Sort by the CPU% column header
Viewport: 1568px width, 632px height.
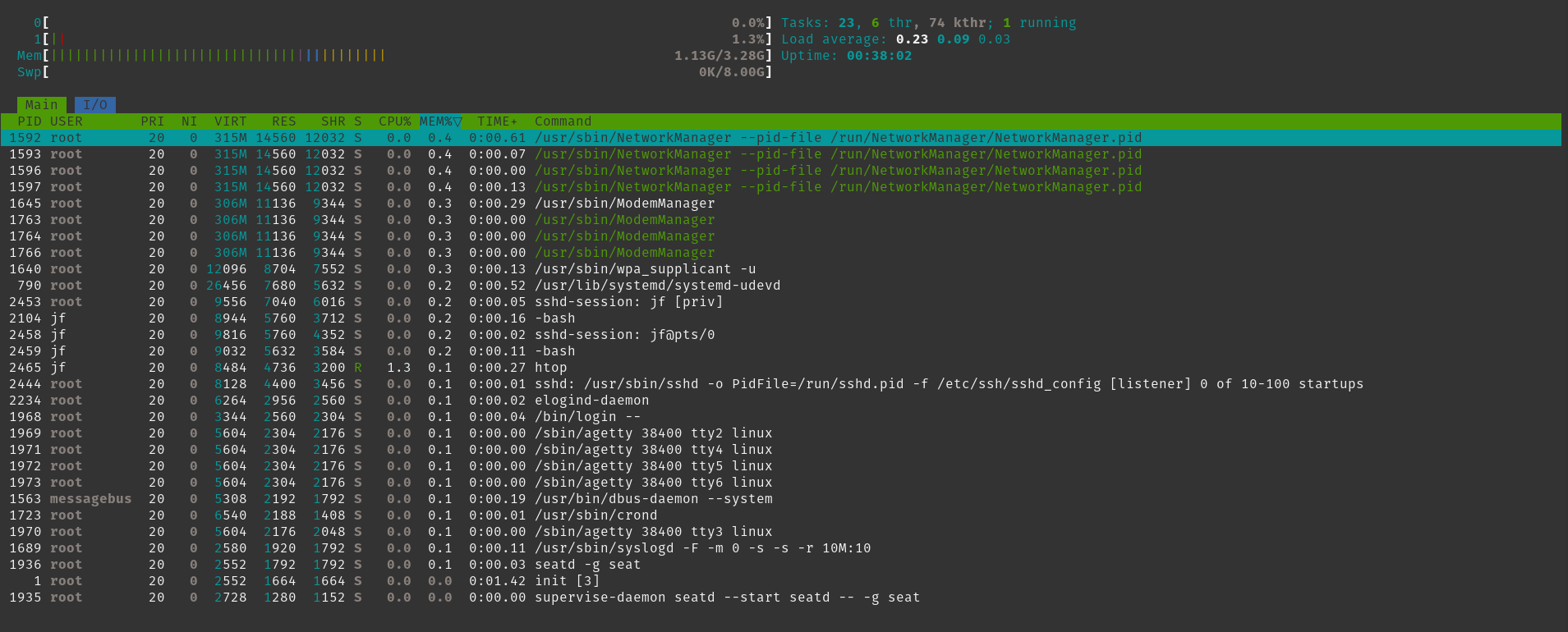click(x=394, y=121)
